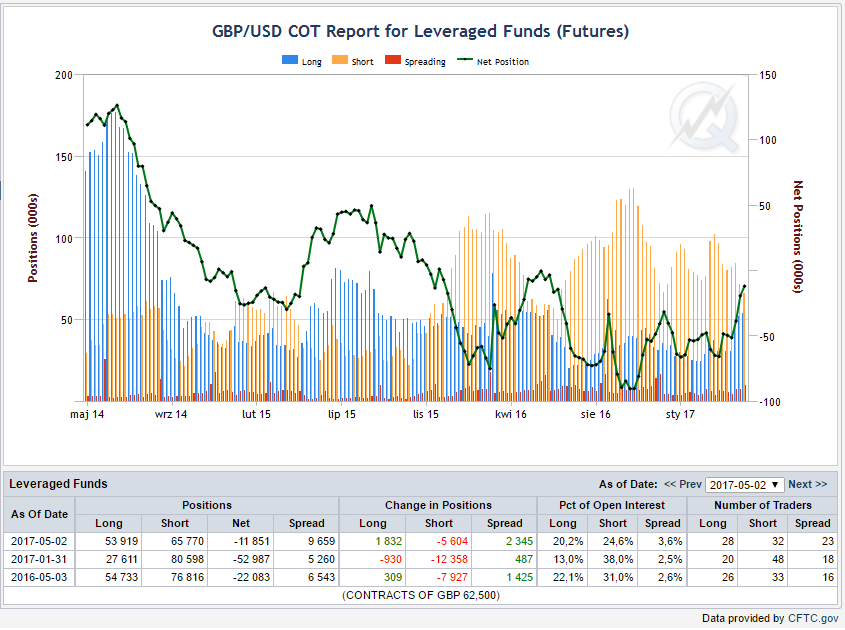Click the Positions column group header
The width and height of the screenshot is (845, 630).
coord(207,506)
